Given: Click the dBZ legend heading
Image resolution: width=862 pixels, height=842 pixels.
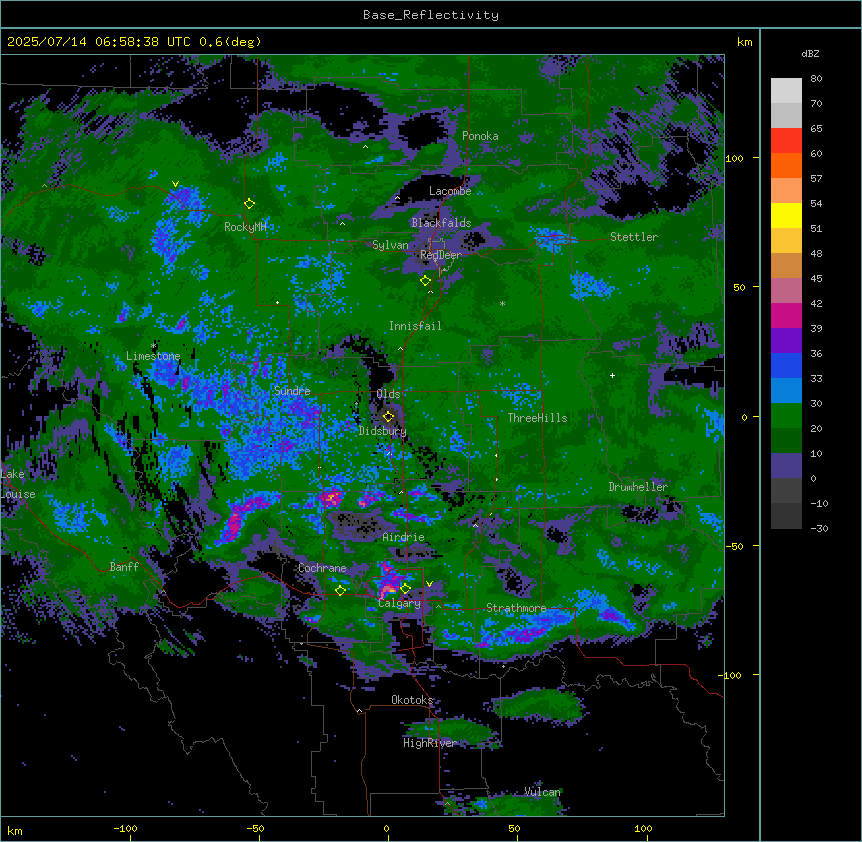Looking at the screenshot, I should (x=810, y=54).
